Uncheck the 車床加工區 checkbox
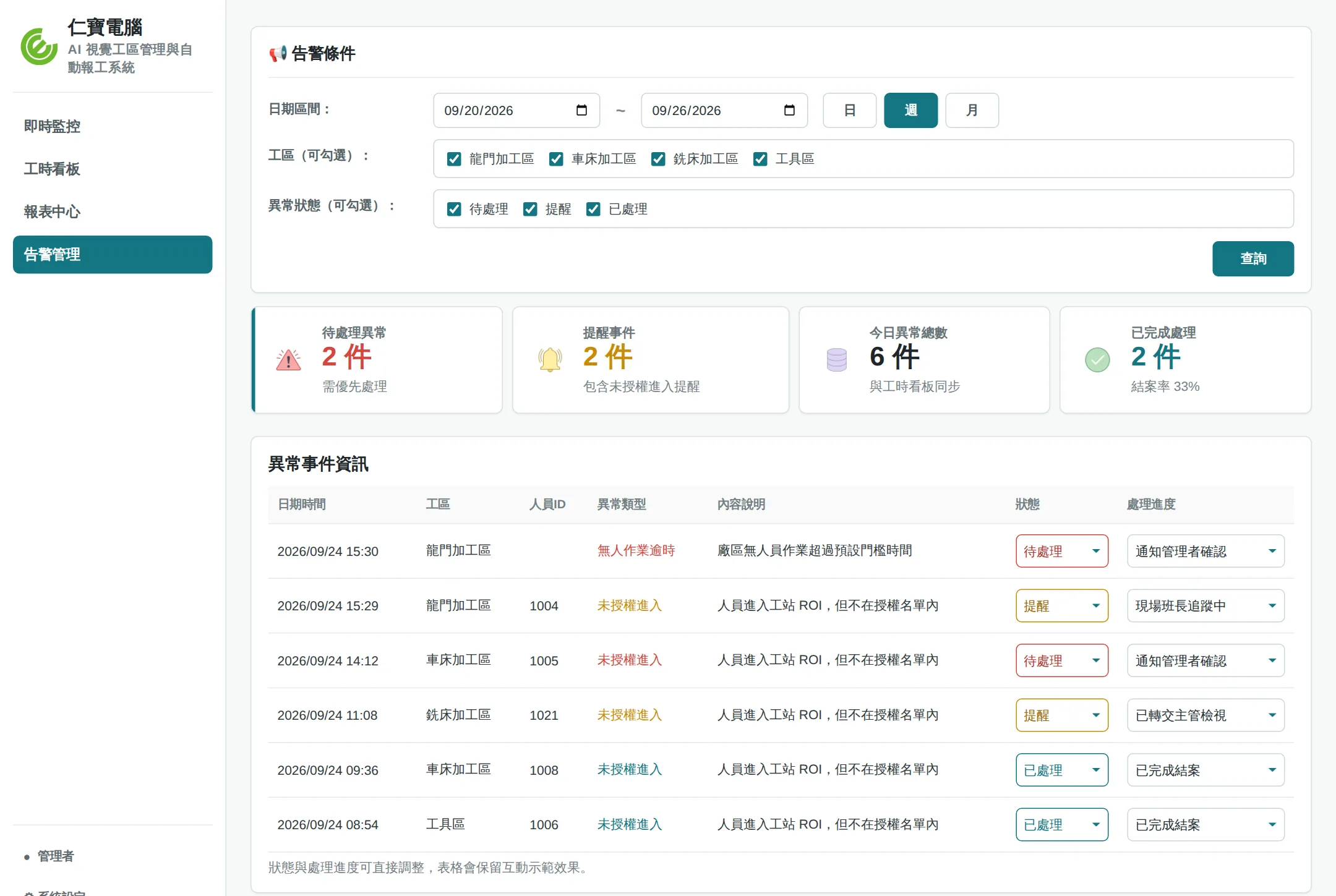The width and height of the screenshot is (1336, 896). coord(556,159)
